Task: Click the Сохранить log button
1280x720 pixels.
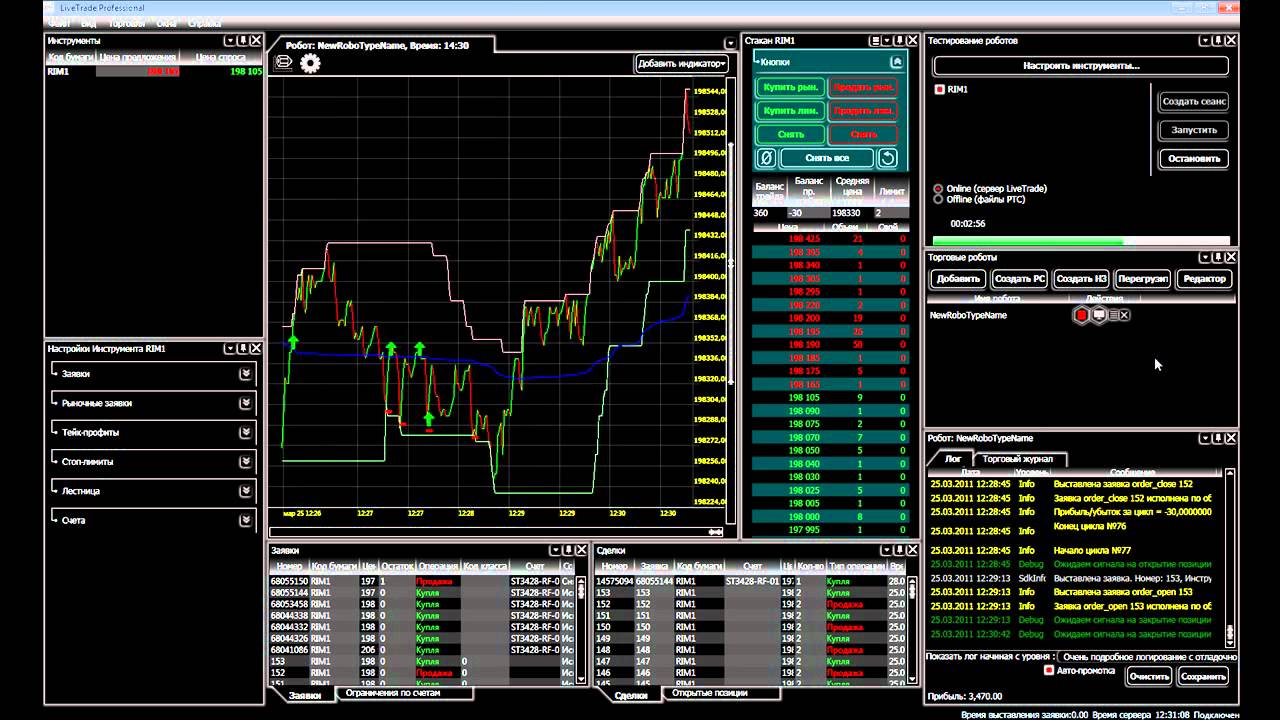Action: (1203, 676)
